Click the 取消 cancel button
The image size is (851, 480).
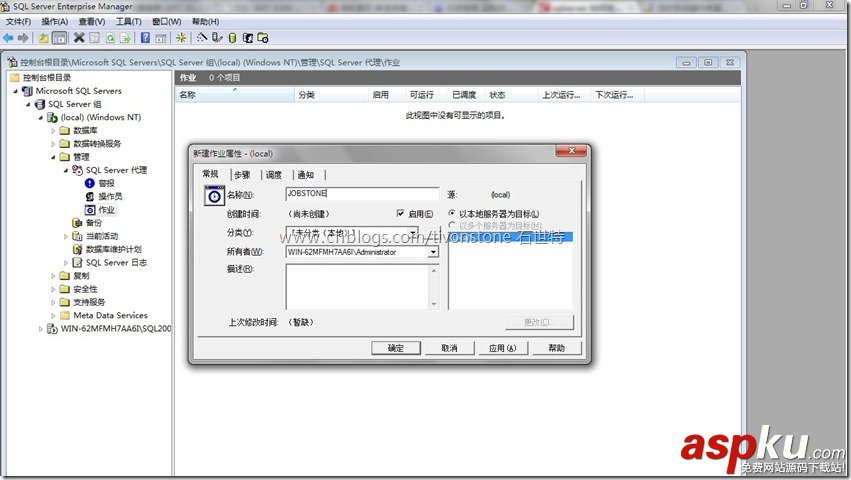(449, 348)
